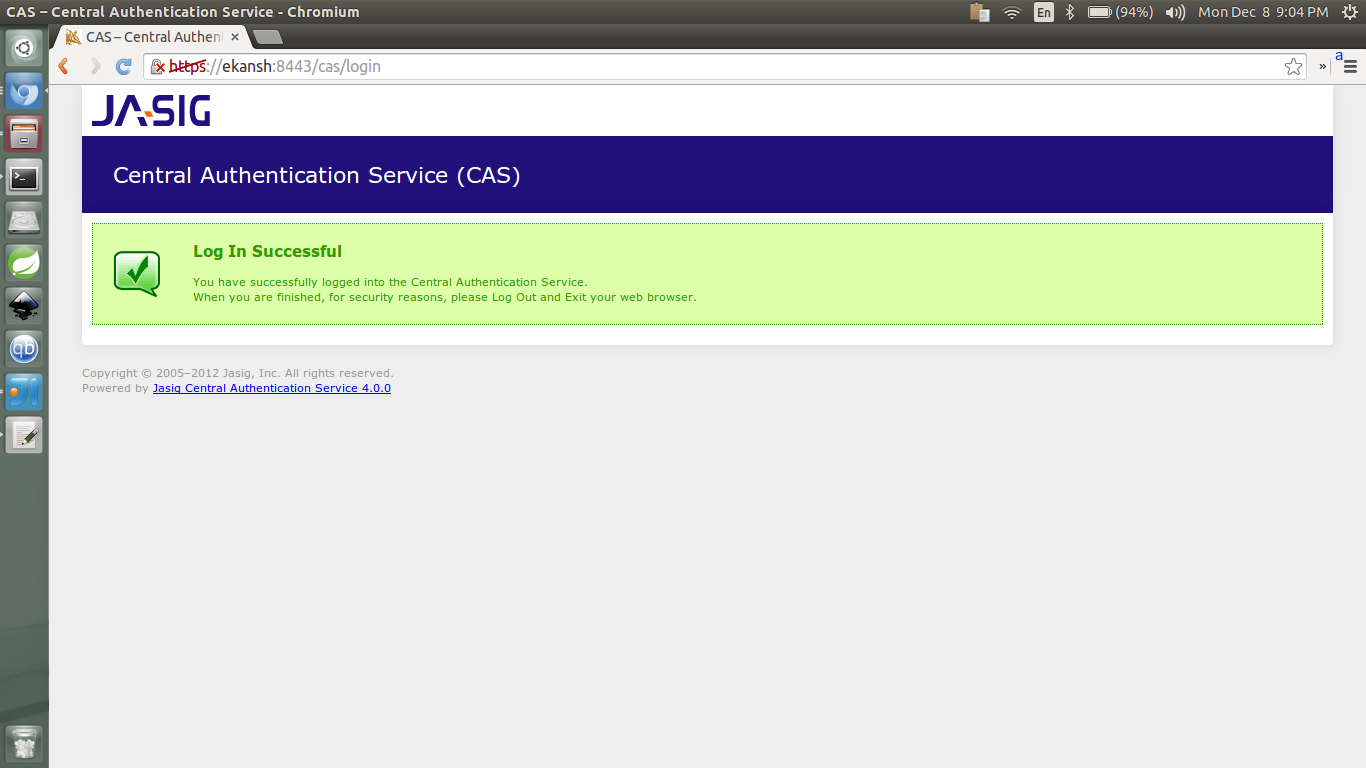Open Inkscape from the dock
The height and width of the screenshot is (768, 1366).
pos(24,305)
